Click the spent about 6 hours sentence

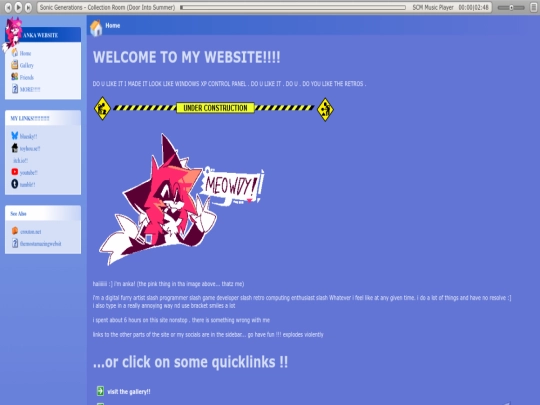(x=181, y=320)
